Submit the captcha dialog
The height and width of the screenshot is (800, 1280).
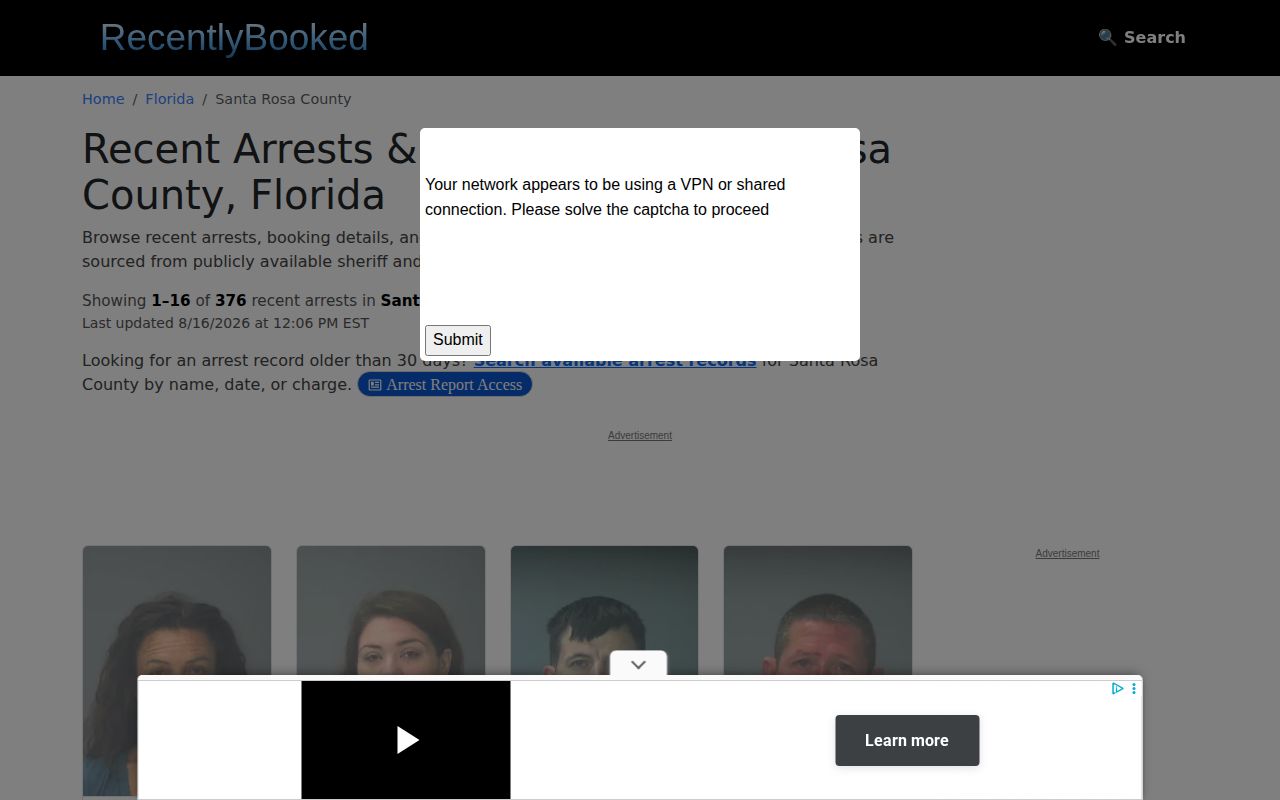point(458,340)
